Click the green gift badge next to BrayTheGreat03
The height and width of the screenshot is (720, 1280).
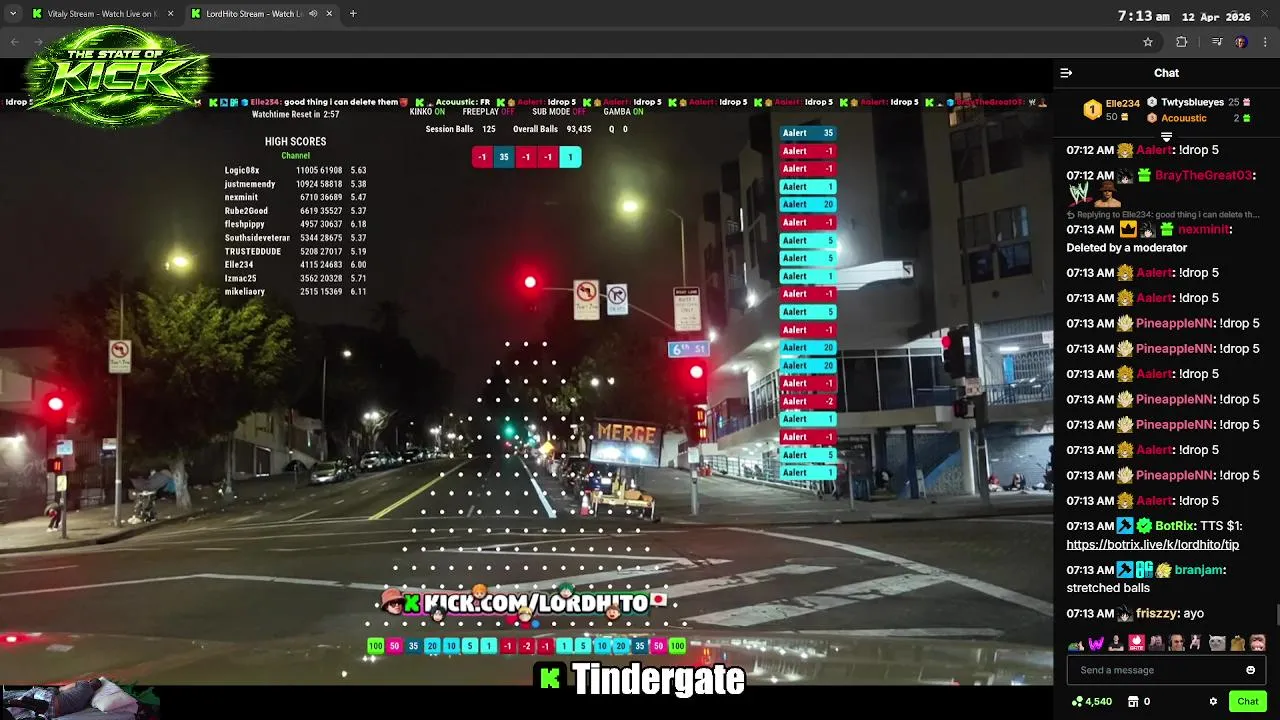[x=1144, y=175]
